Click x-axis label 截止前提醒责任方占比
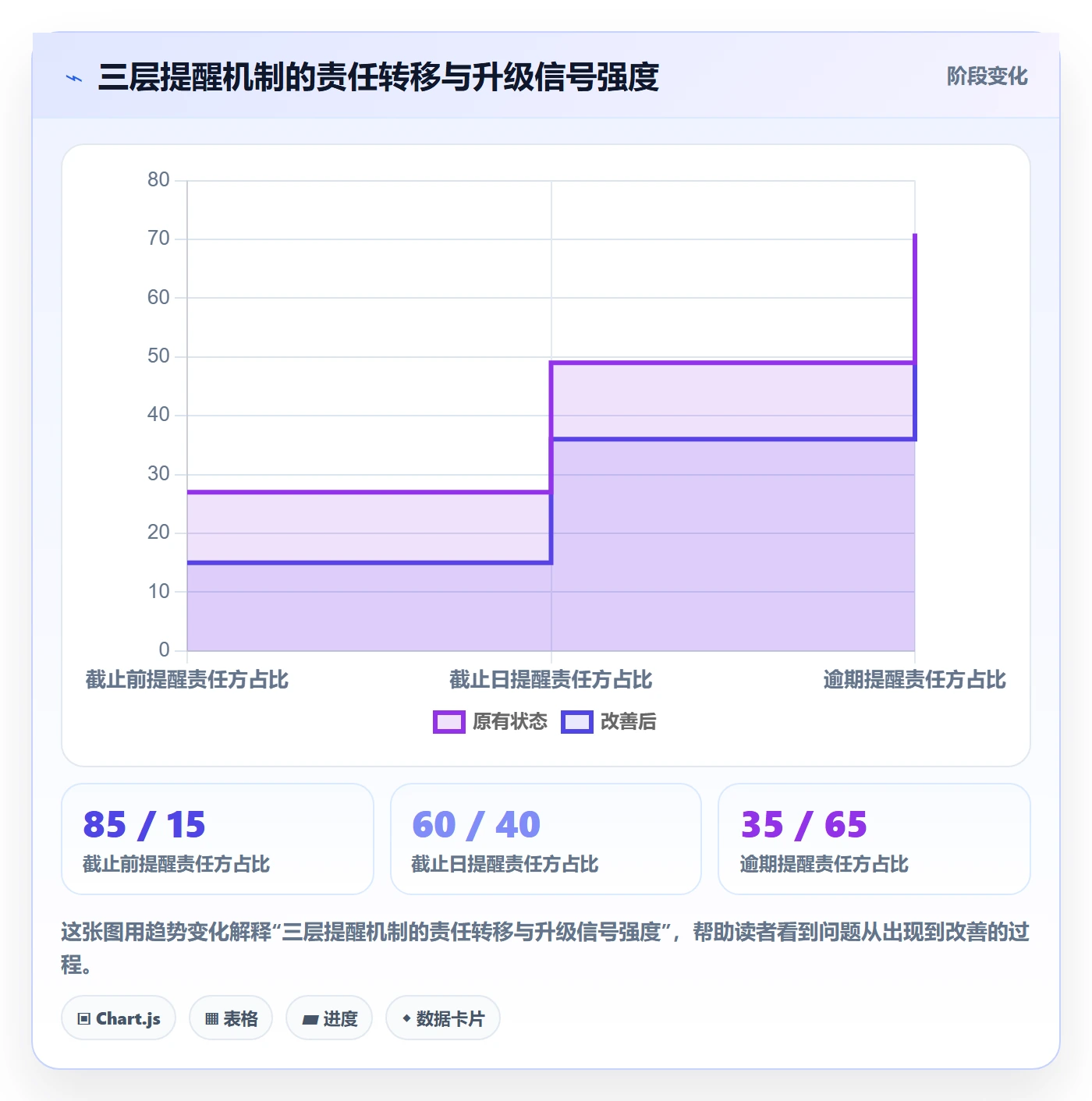Image resolution: width=1092 pixels, height=1101 pixels. tap(187, 680)
